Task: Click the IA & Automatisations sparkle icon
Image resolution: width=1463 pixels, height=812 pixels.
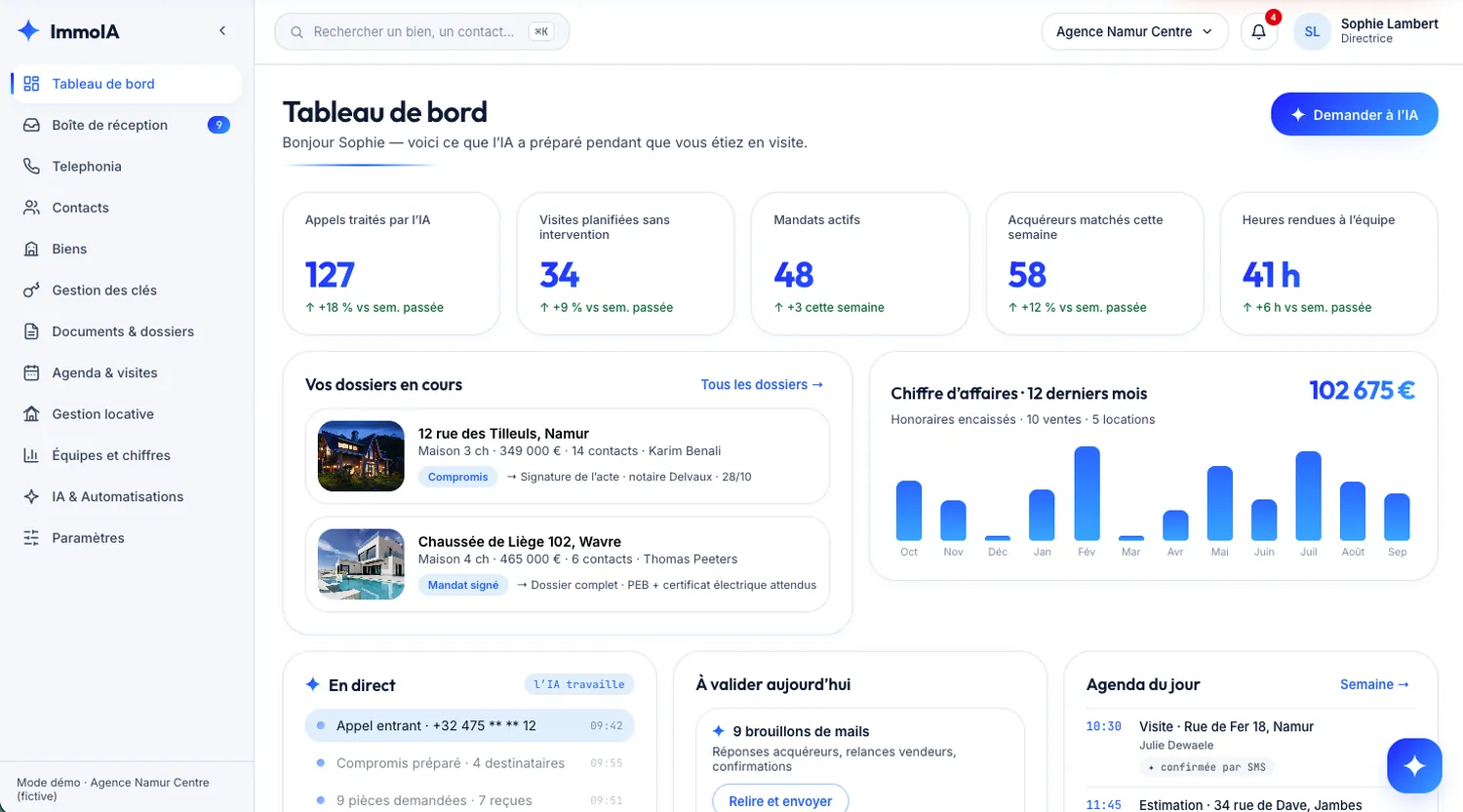Action: (x=31, y=496)
